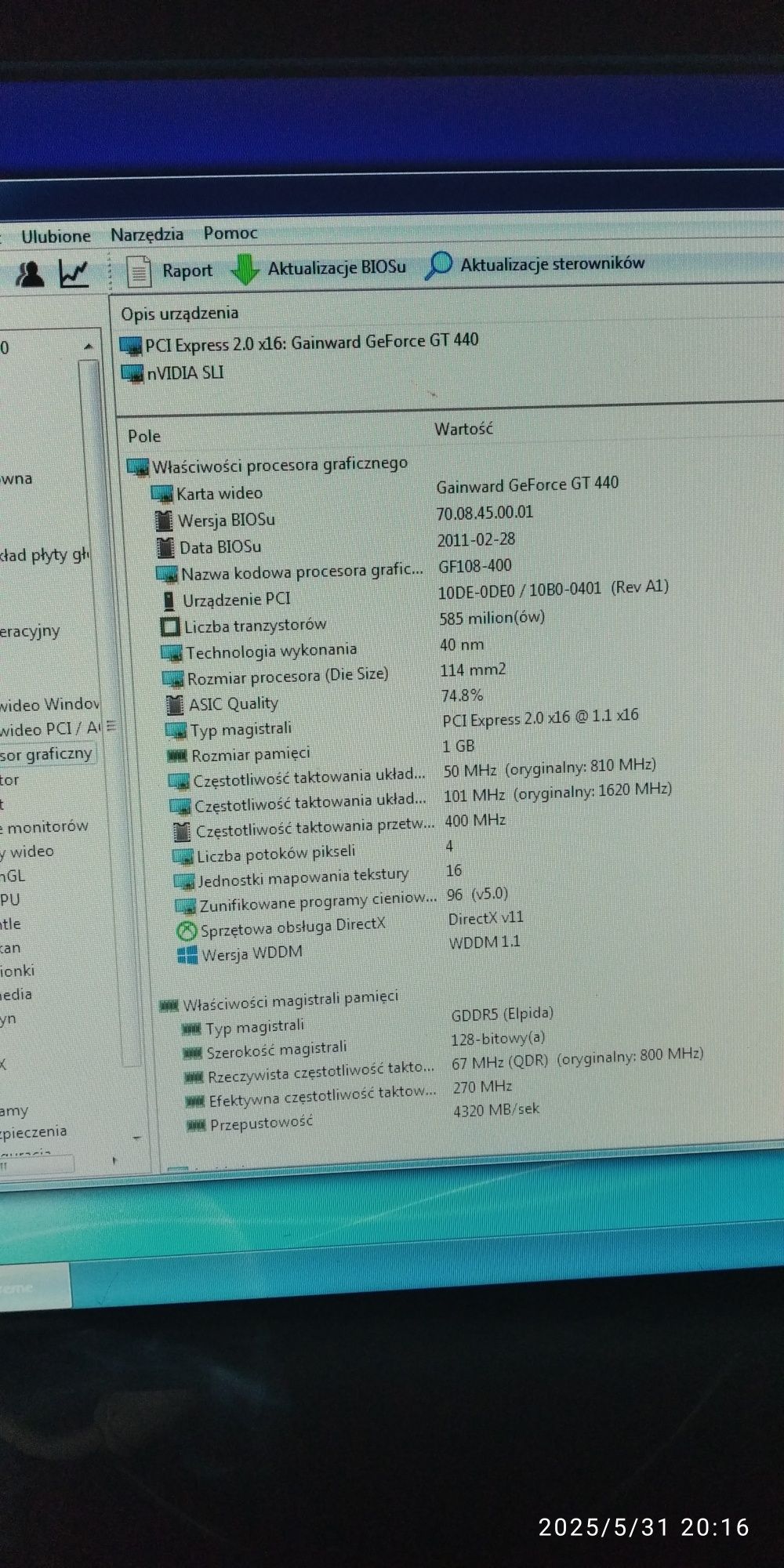Select the 'wideo Window' tree item
This screenshot has width=784, height=1568.
[x=50, y=705]
